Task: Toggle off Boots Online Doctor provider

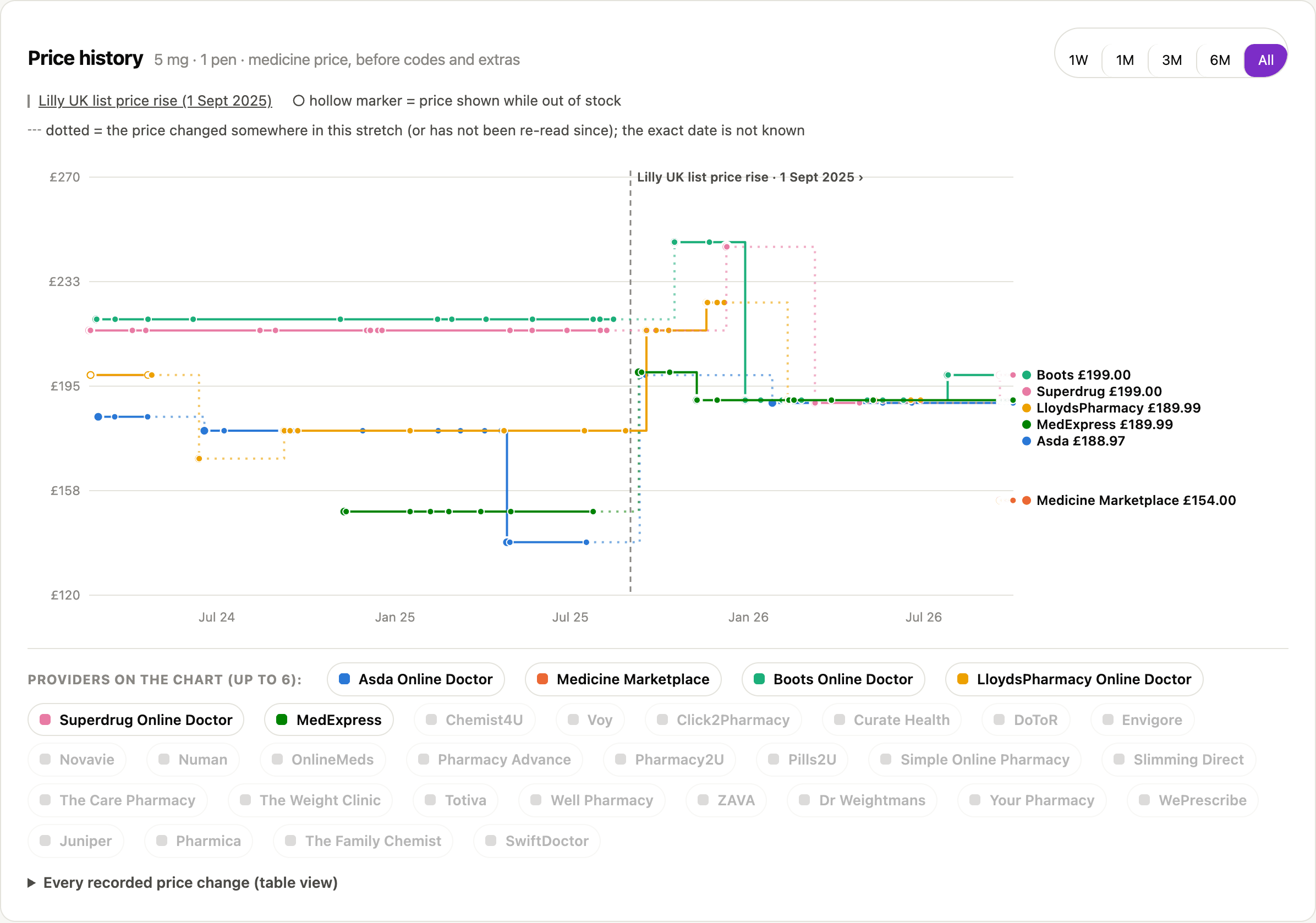Action: (x=834, y=679)
